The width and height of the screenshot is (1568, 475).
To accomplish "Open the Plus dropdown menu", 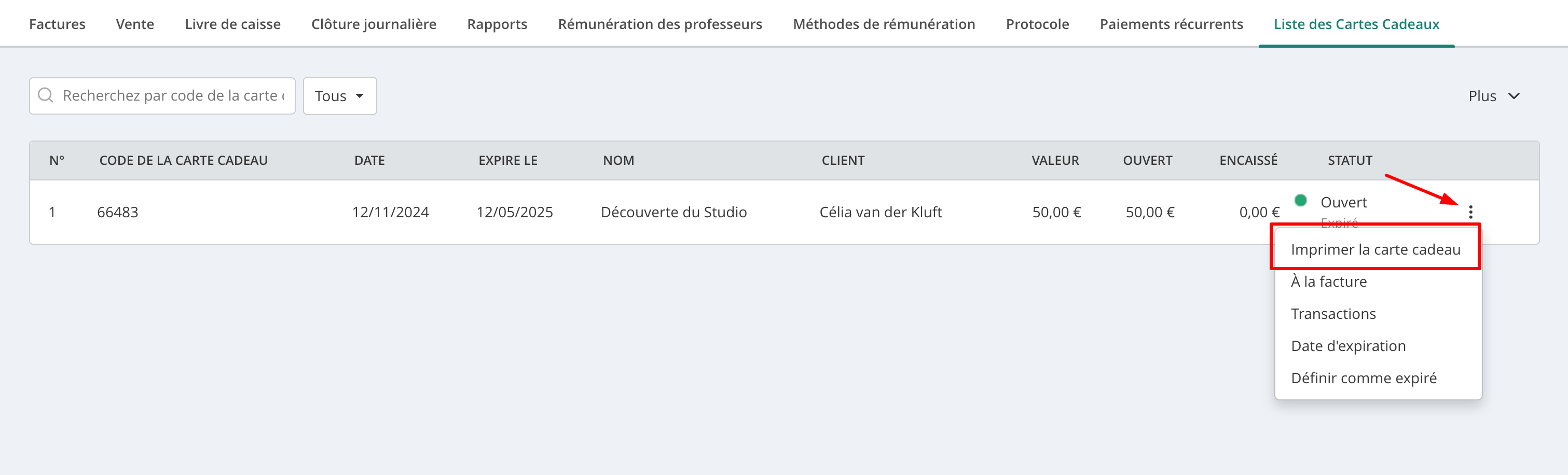I will tap(1494, 96).
